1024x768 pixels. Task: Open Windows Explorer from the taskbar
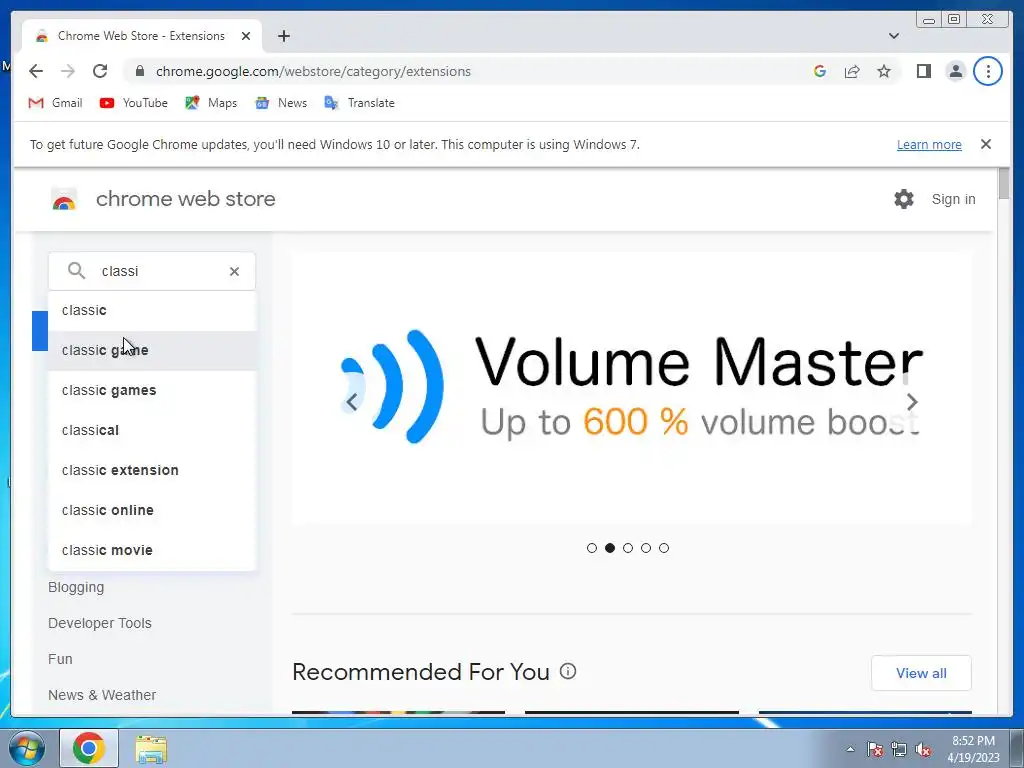tap(152, 749)
